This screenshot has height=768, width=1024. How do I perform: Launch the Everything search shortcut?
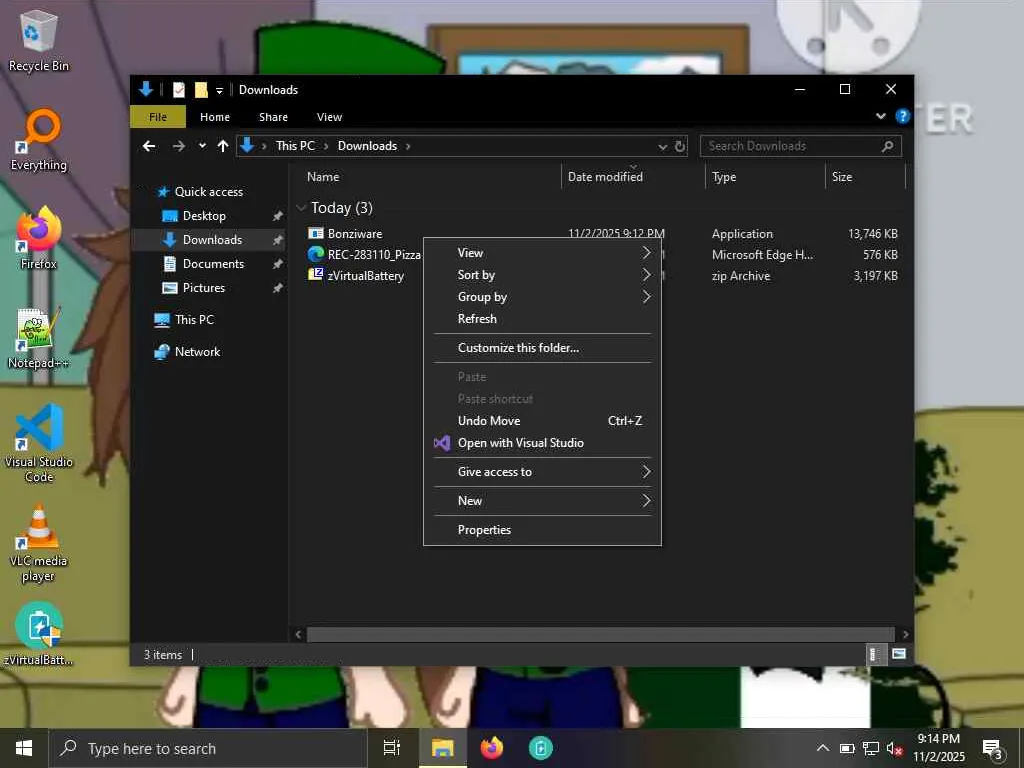[39, 140]
